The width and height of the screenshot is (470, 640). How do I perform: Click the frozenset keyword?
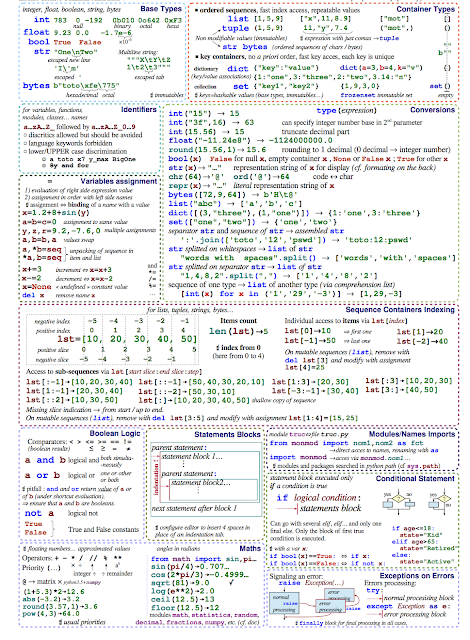coord(357,95)
